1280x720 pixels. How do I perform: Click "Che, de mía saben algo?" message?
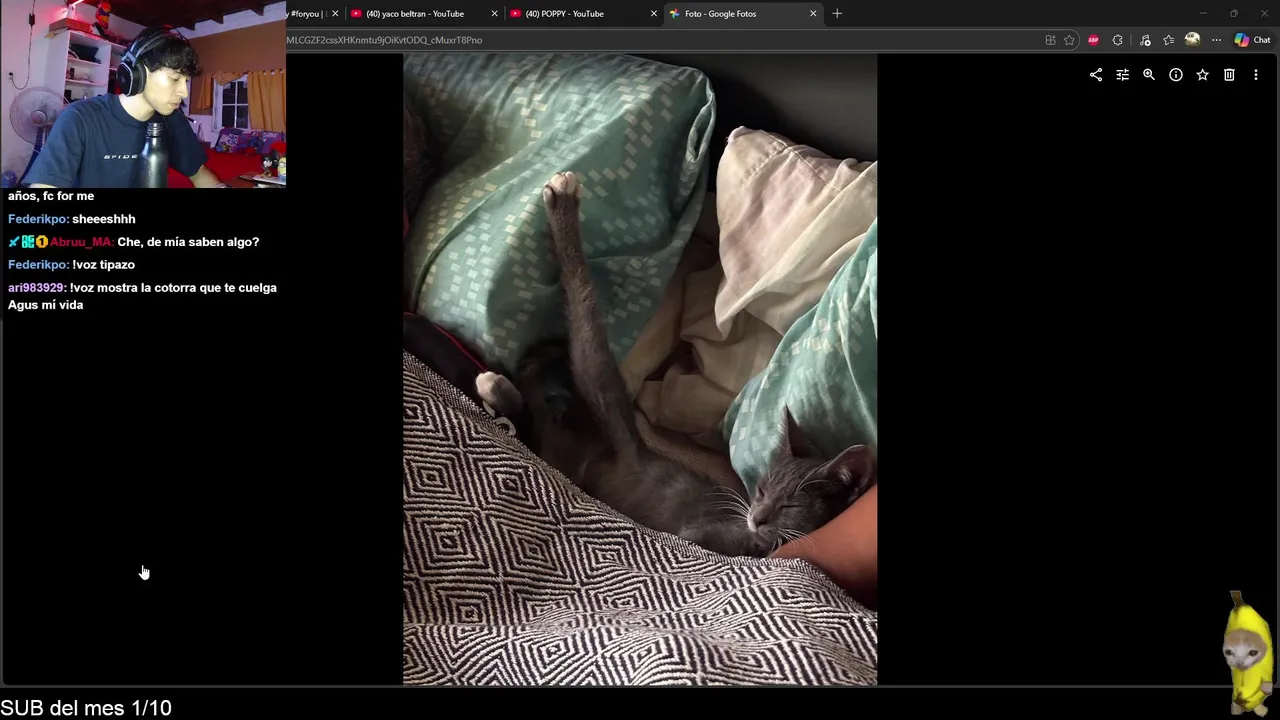(x=188, y=242)
